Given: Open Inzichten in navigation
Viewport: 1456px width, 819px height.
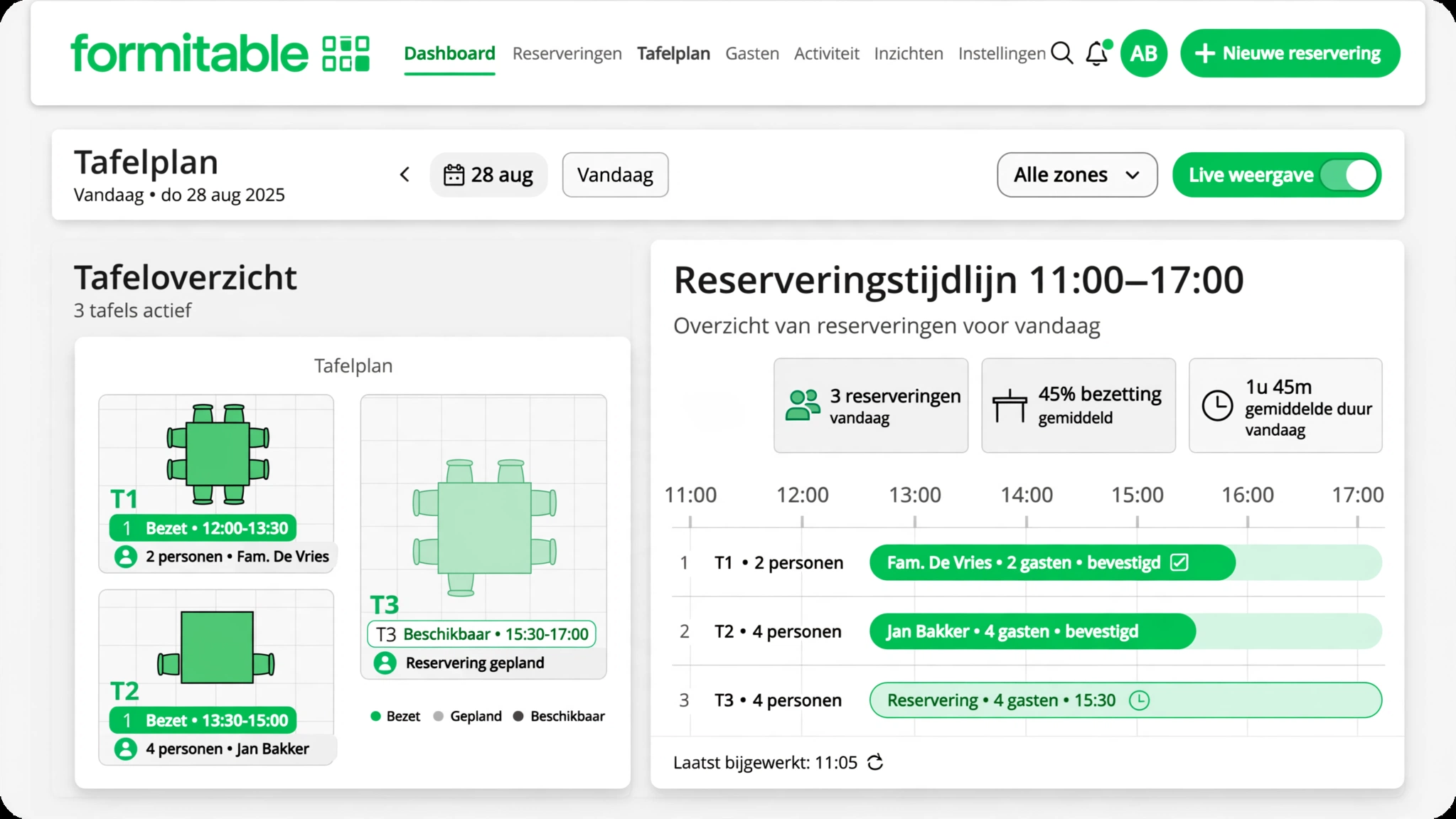Looking at the screenshot, I should pyautogui.click(x=909, y=53).
